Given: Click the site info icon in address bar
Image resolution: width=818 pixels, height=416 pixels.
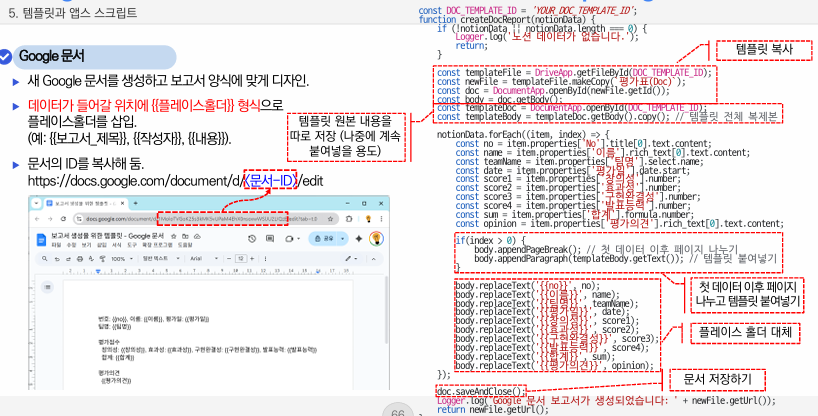Looking at the screenshot, I should [79, 219].
